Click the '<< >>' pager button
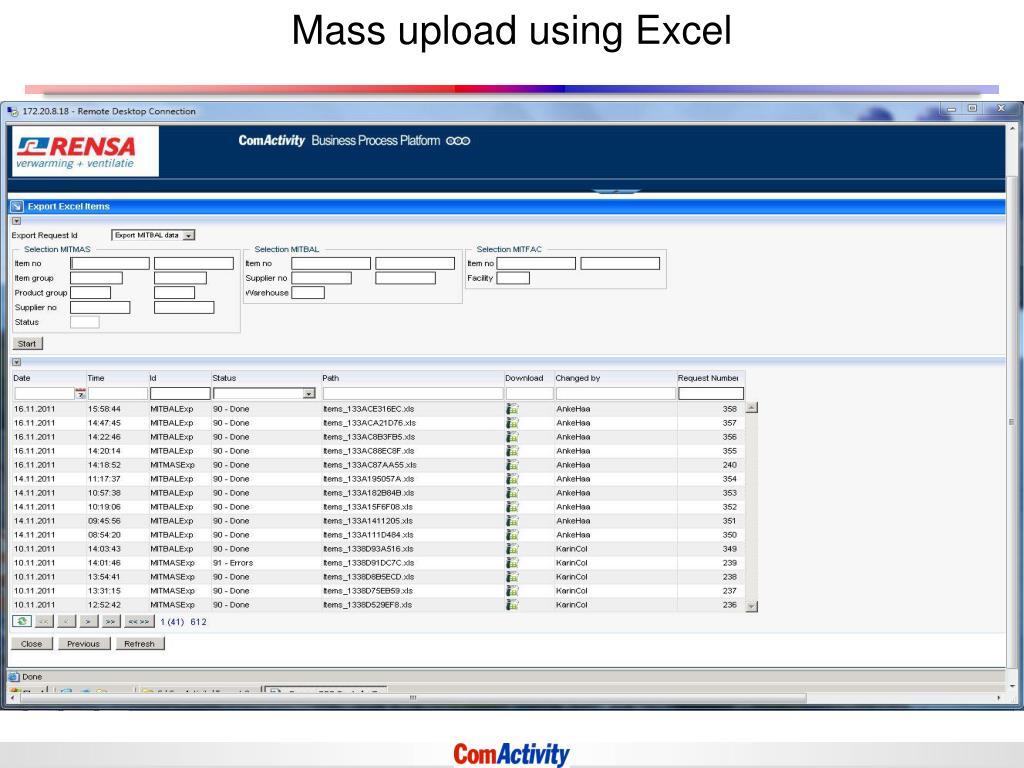The width and height of the screenshot is (1024, 768). 139,622
